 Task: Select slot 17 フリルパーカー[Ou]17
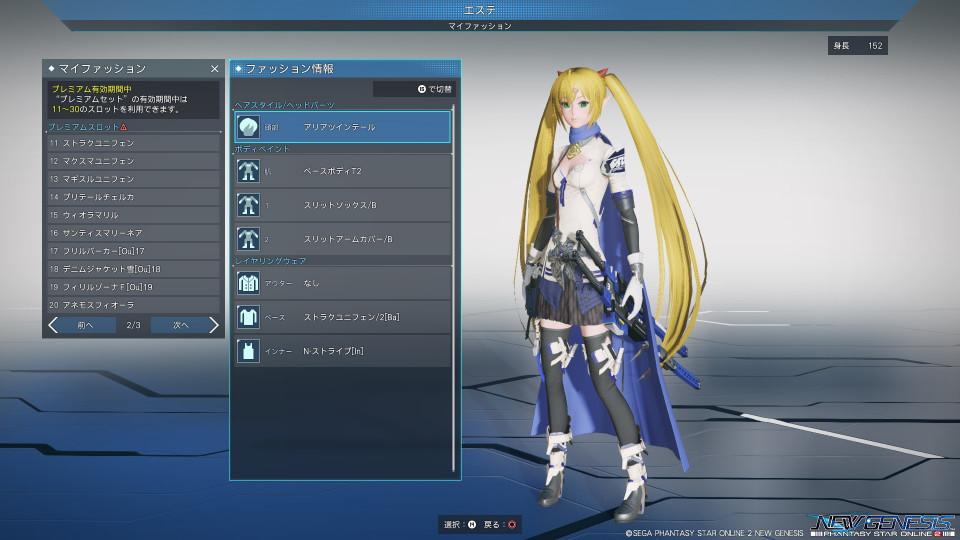coord(133,251)
